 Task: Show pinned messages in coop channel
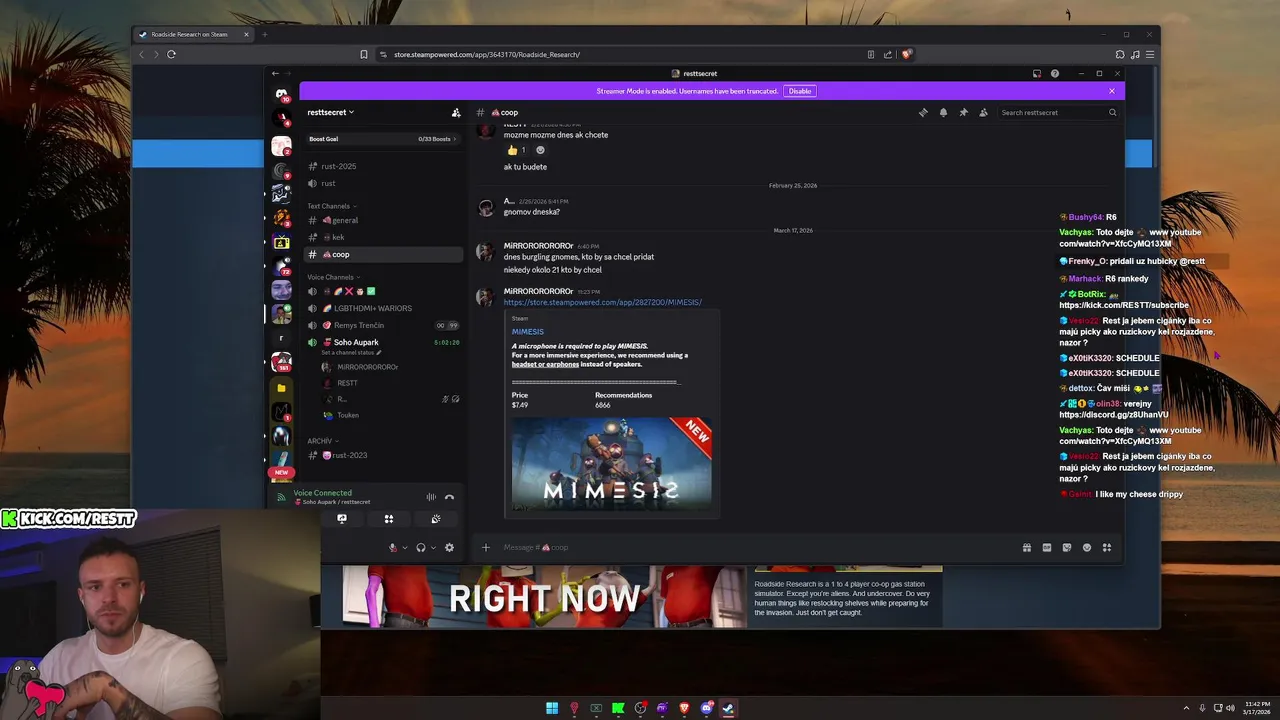pyautogui.click(x=963, y=112)
